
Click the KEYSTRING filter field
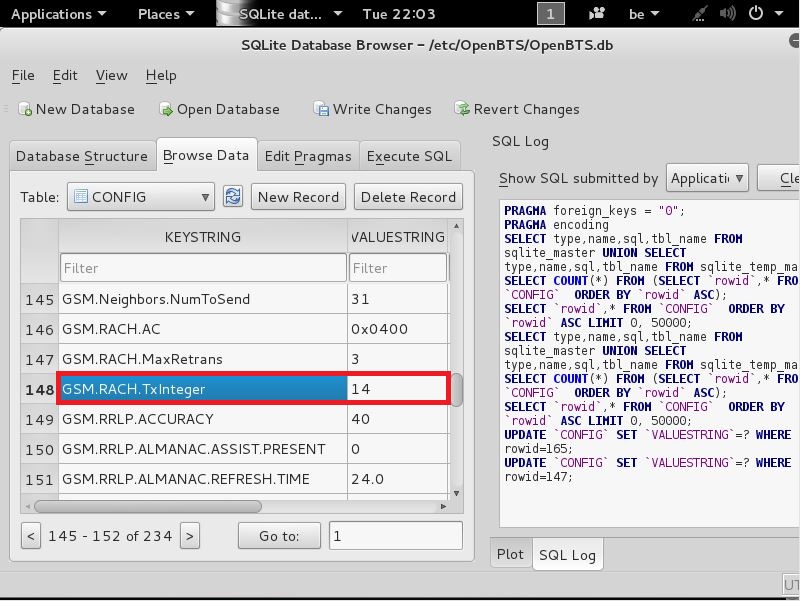coord(203,268)
